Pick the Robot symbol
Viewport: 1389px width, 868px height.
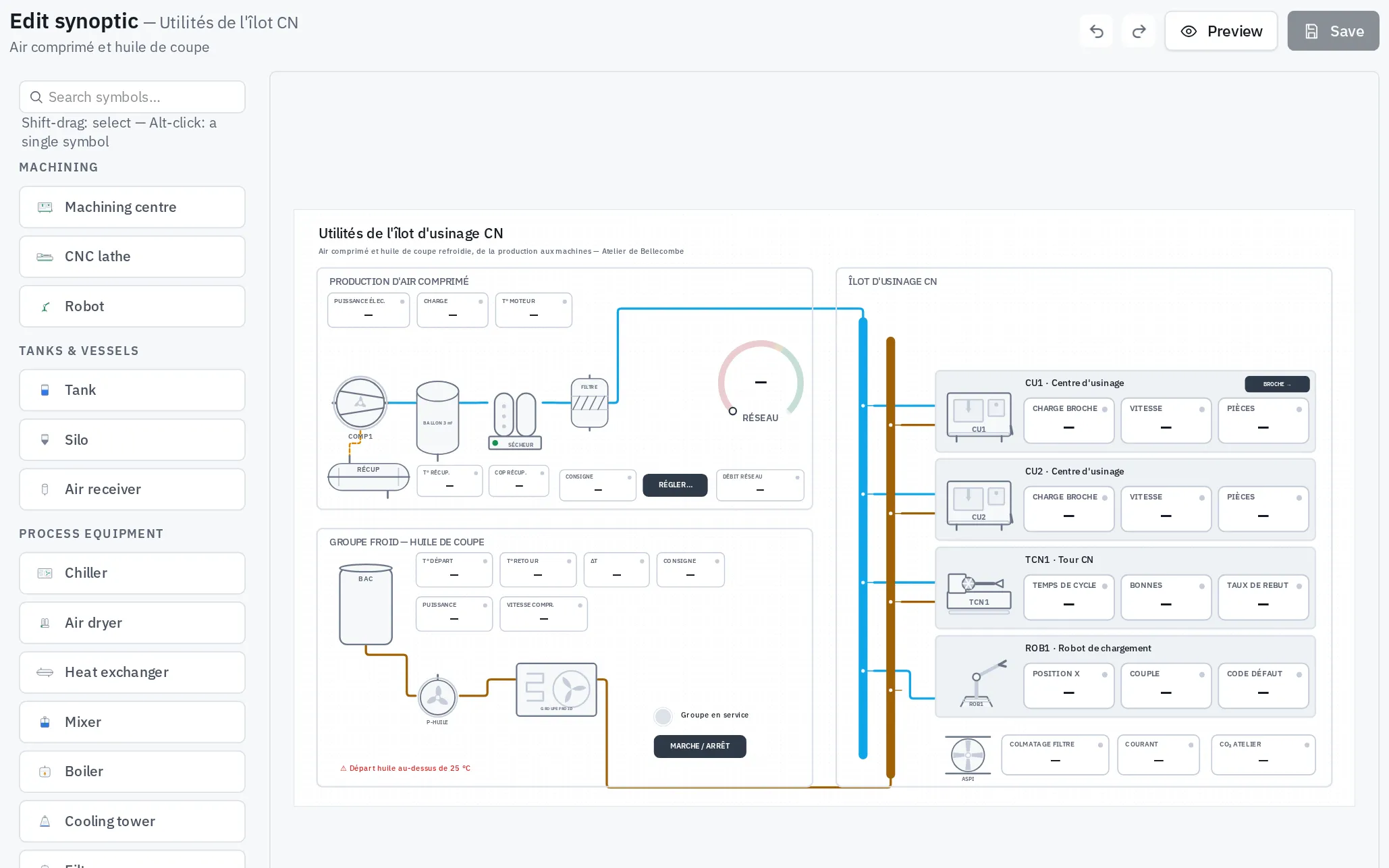coord(132,306)
